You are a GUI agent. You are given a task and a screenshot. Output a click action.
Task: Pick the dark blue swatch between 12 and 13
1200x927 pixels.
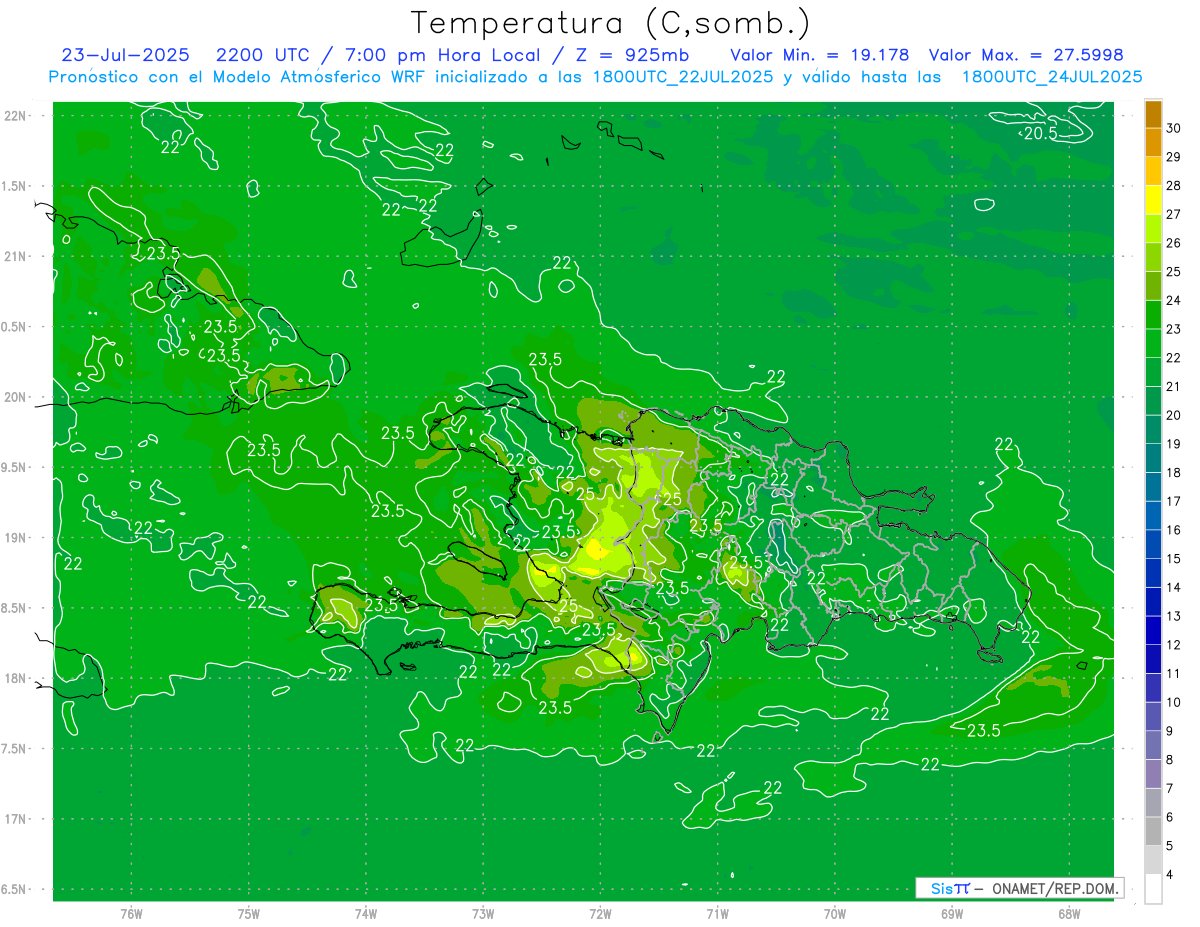1153,630
